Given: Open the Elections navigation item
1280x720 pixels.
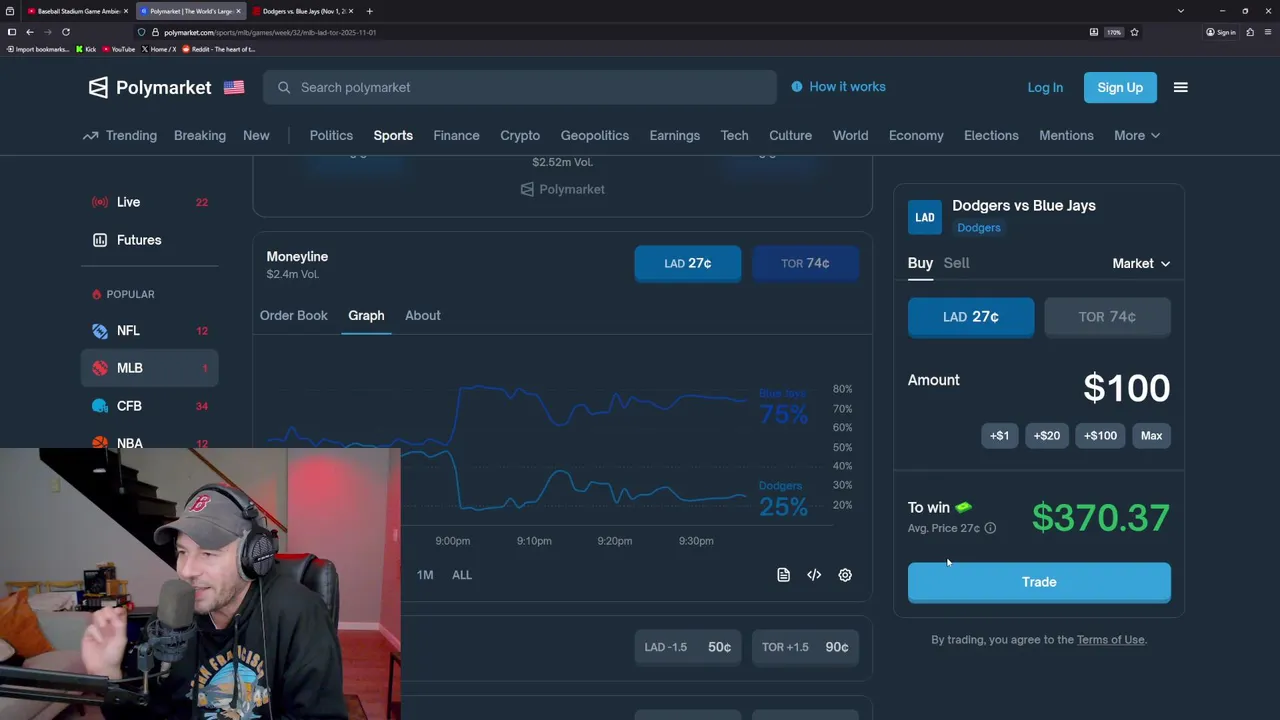Looking at the screenshot, I should 991,135.
